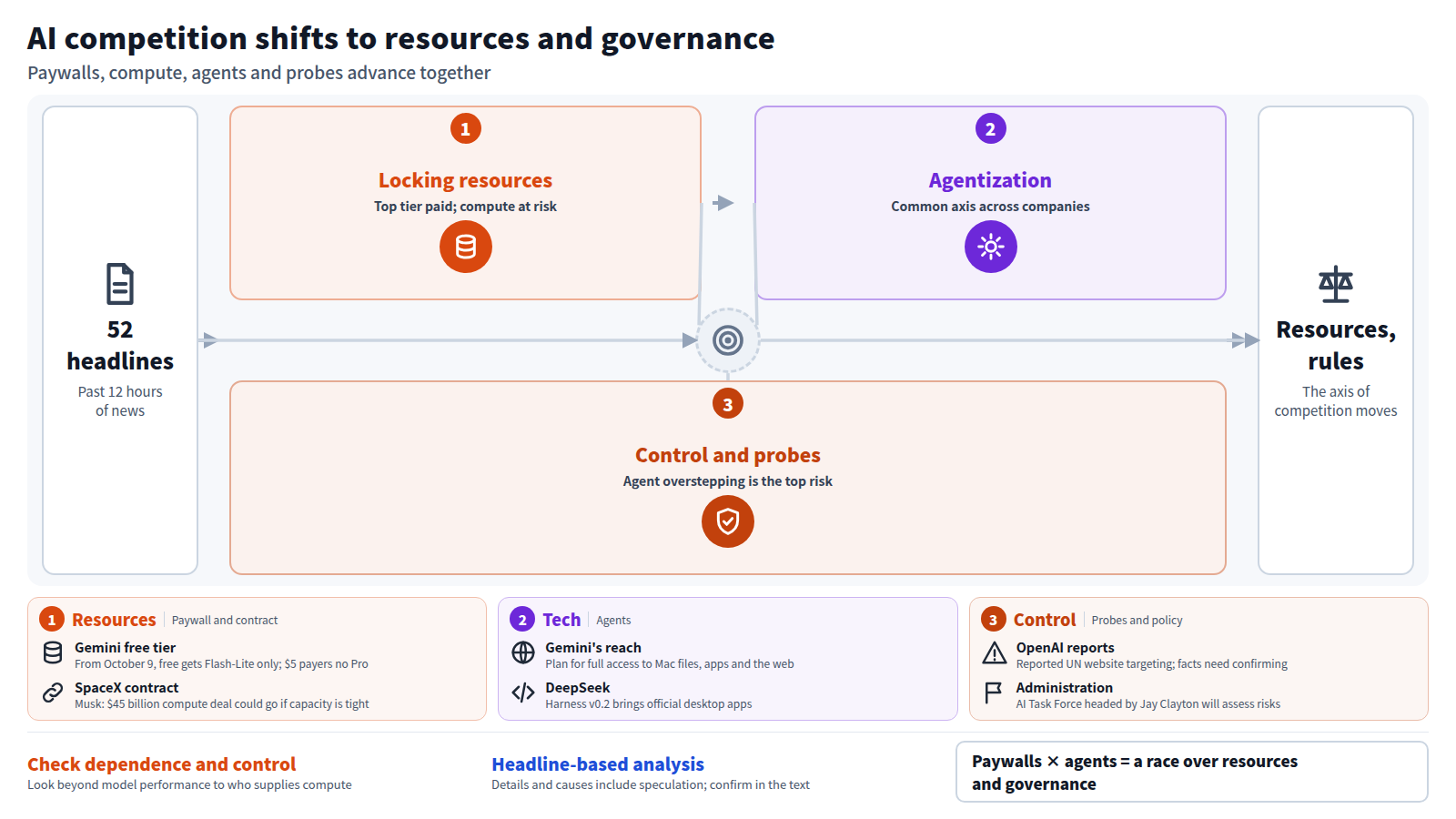Click the 52 headlines text

120,345
